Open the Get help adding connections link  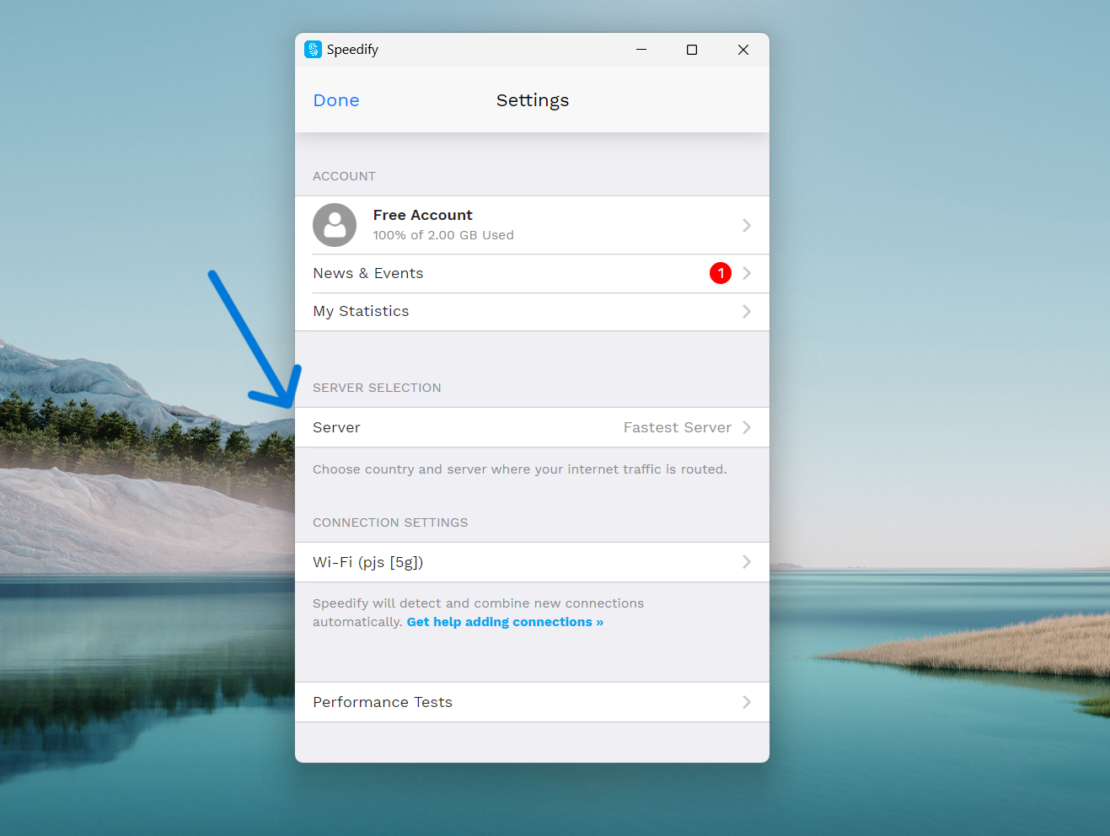[505, 622]
